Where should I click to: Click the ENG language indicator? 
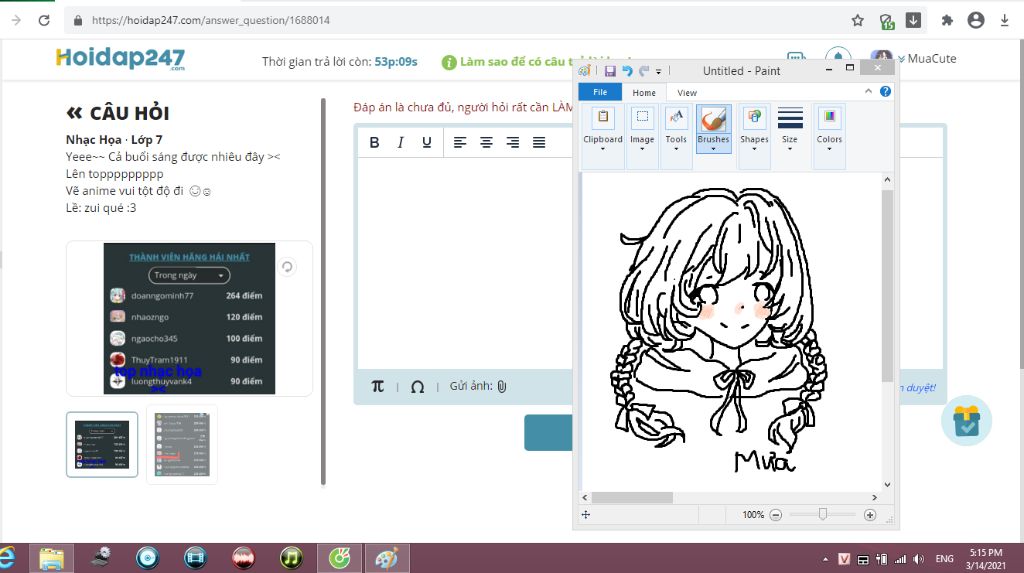click(x=944, y=559)
